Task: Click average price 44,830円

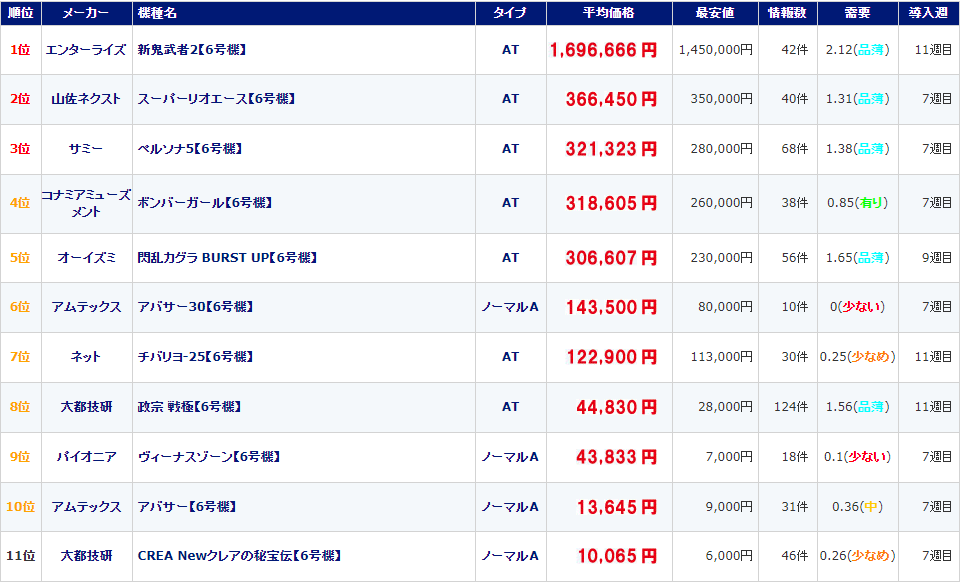Action: (617, 407)
